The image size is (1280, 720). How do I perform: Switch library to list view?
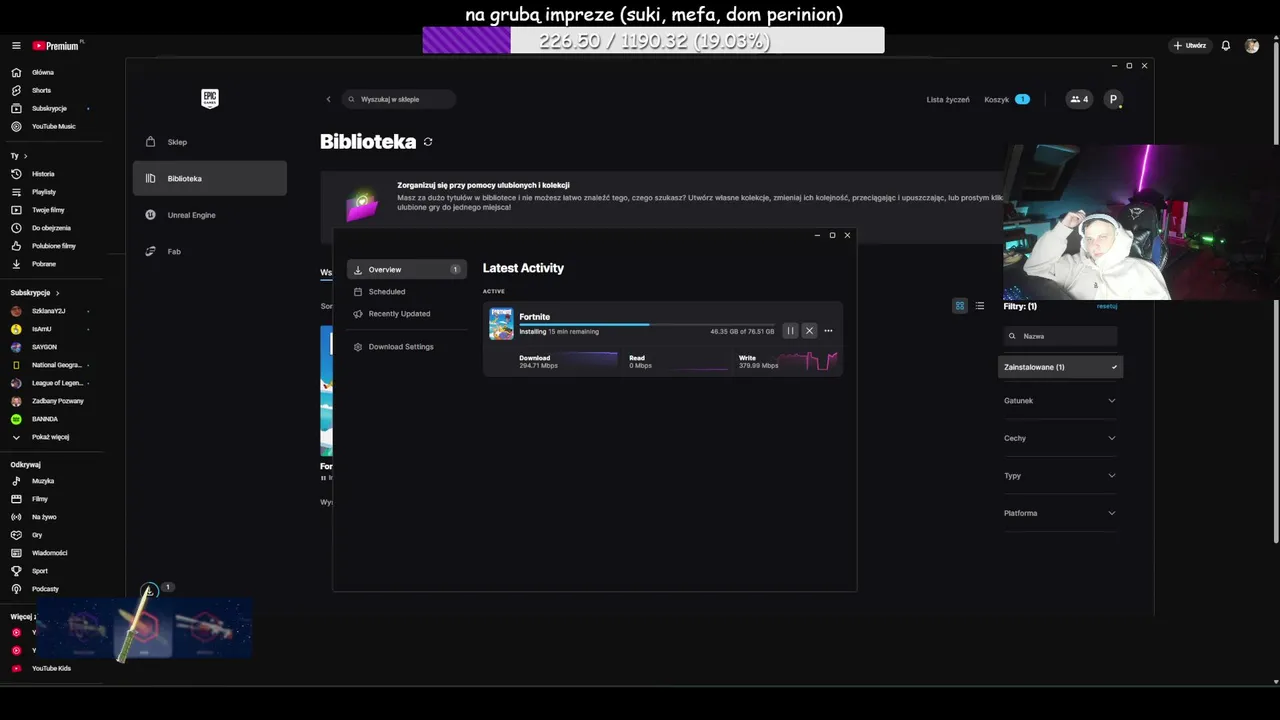pyautogui.click(x=980, y=306)
